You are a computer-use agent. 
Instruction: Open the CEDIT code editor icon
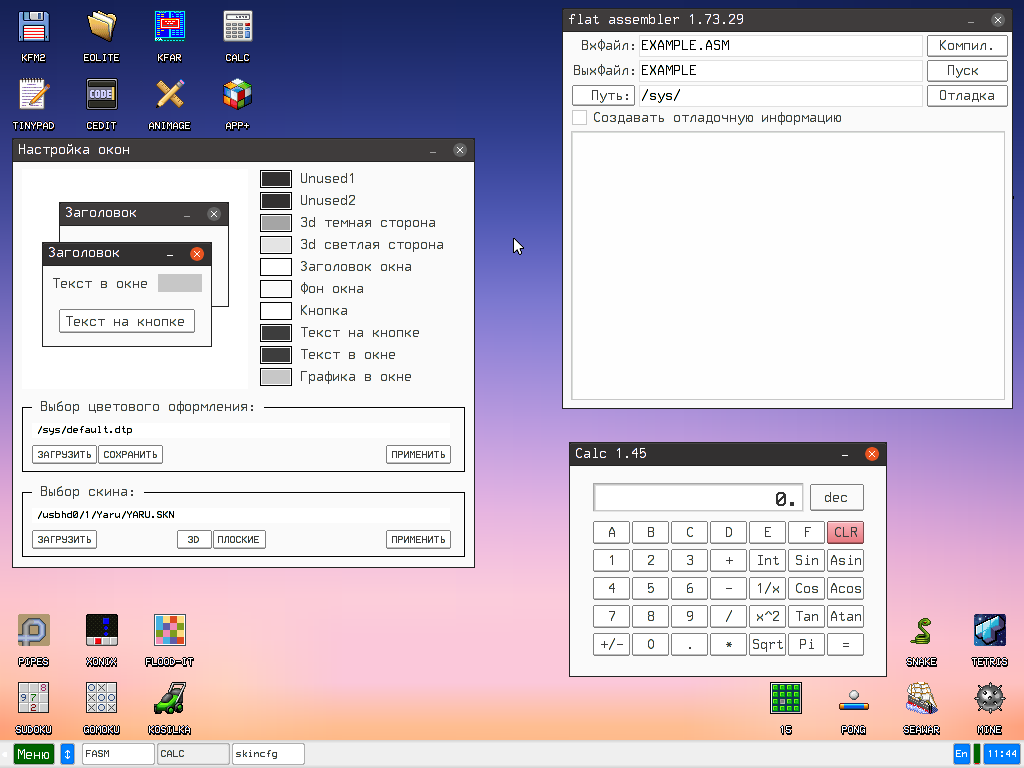coord(101,96)
